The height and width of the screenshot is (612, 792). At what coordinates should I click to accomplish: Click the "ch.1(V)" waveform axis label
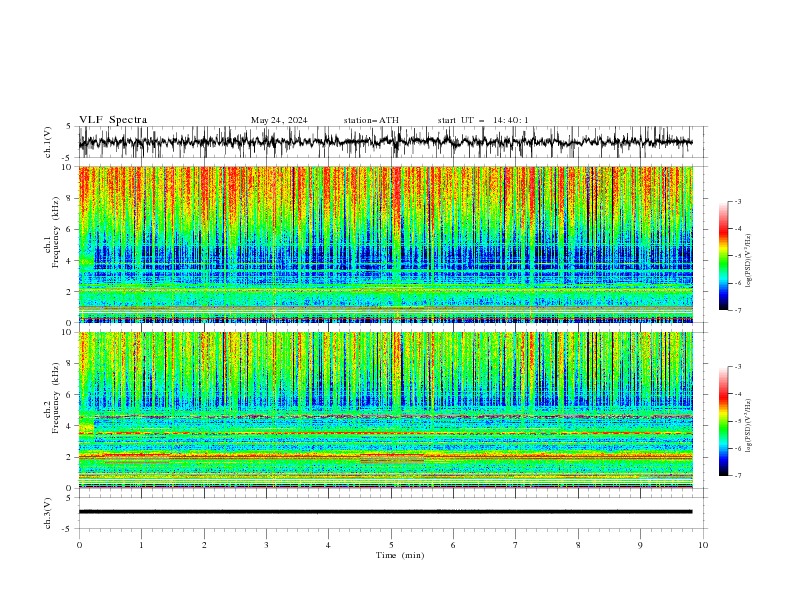coord(48,142)
